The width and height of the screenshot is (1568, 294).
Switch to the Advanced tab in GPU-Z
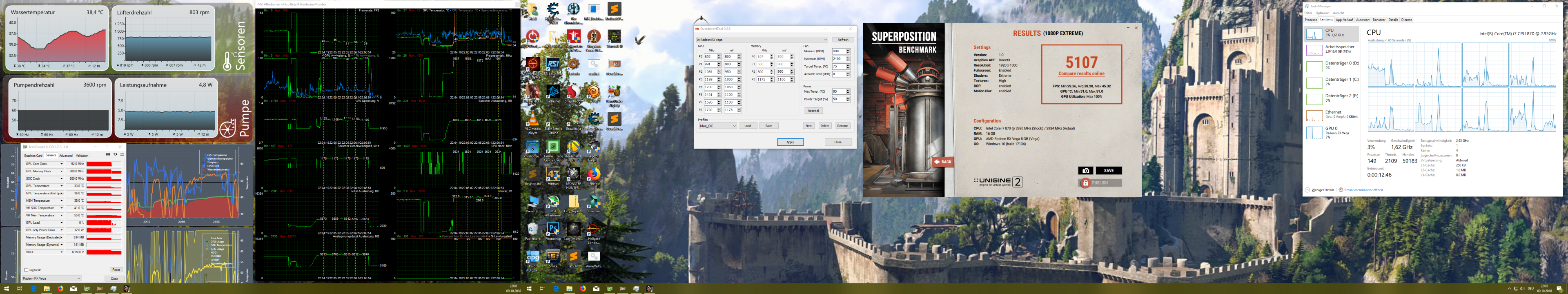[66, 156]
